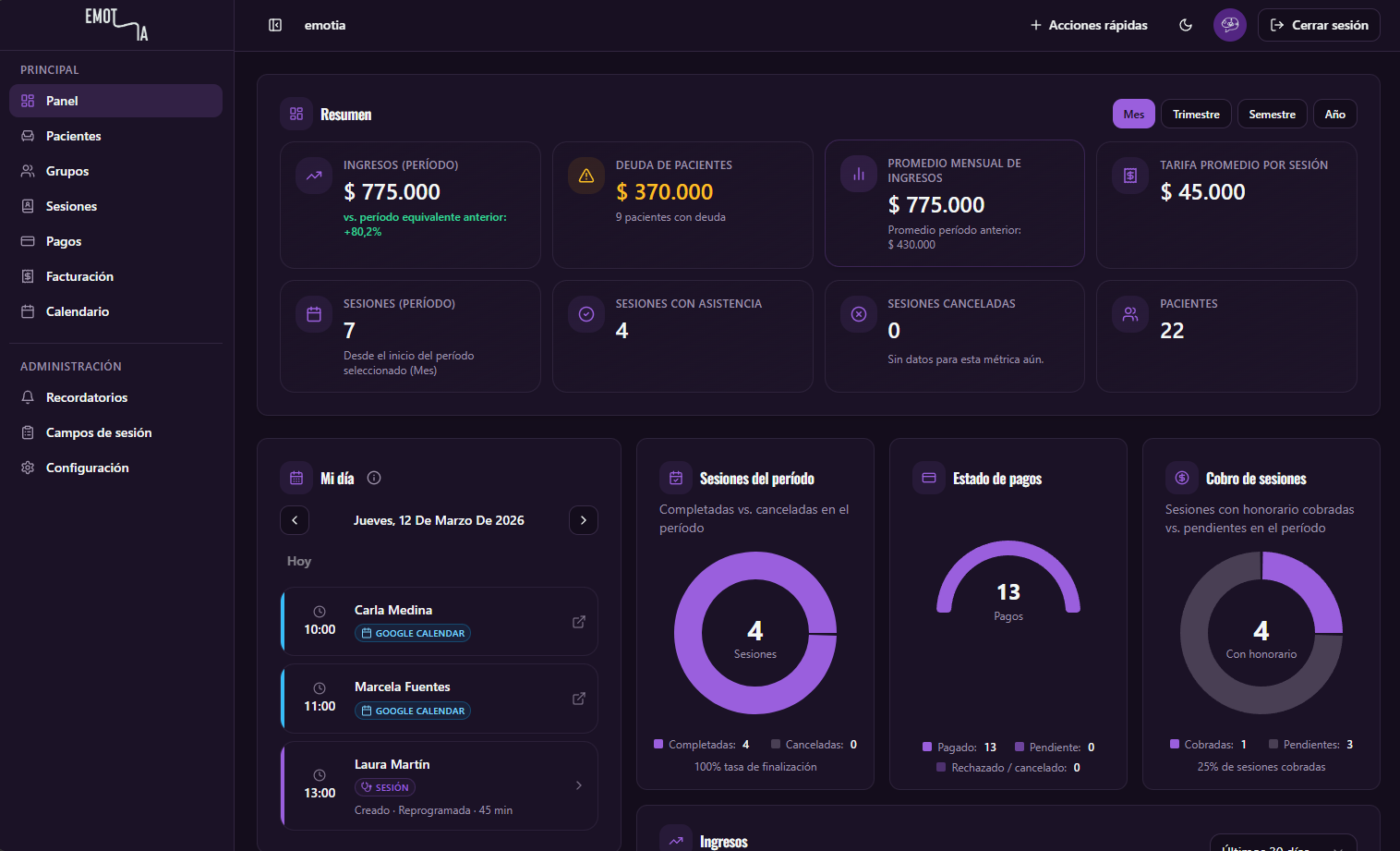Click the Tarifa promedio receipt icon
This screenshot has width=1400, height=851.
coord(1130,175)
